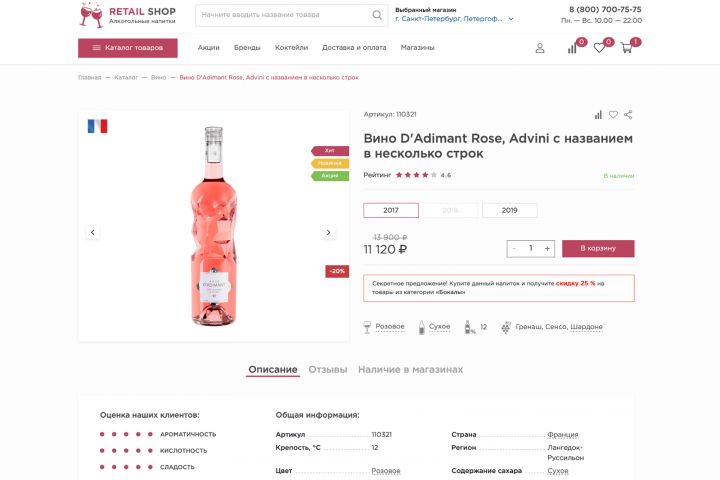Select the 2017 vintage option
Viewport: 720px width, 480px height.
pos(391,210)
